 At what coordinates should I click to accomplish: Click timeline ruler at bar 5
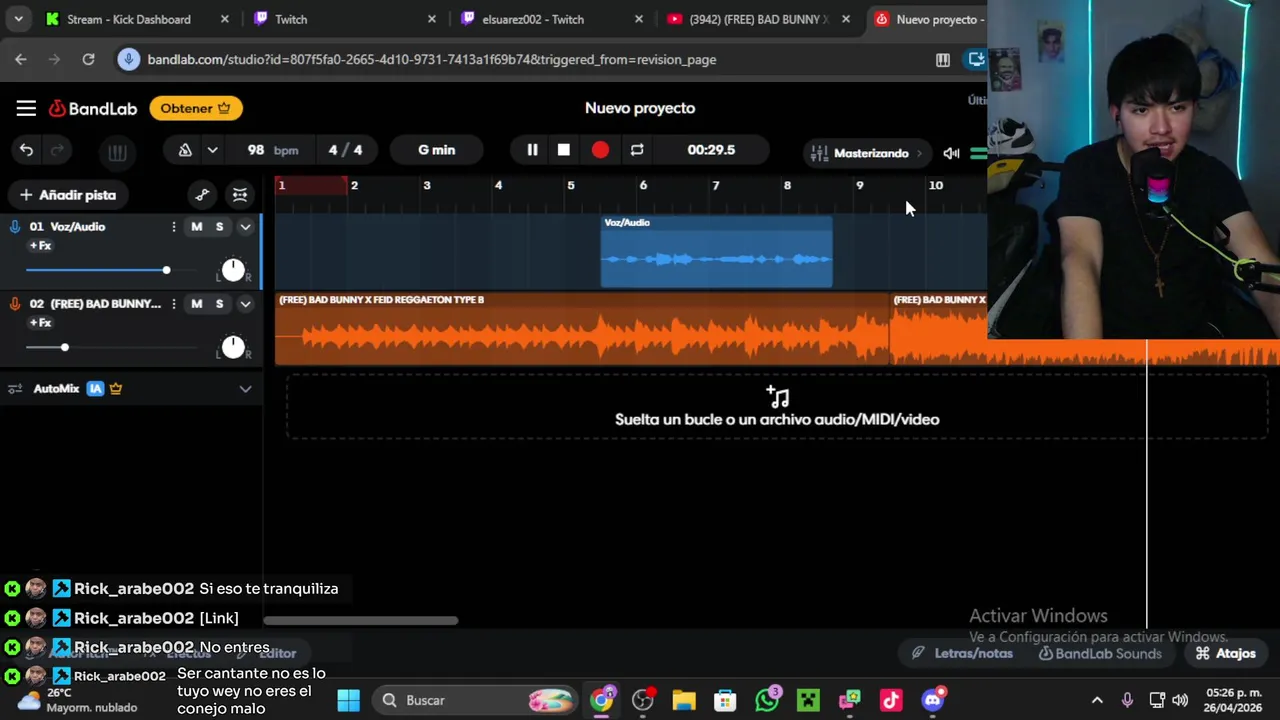571,185
